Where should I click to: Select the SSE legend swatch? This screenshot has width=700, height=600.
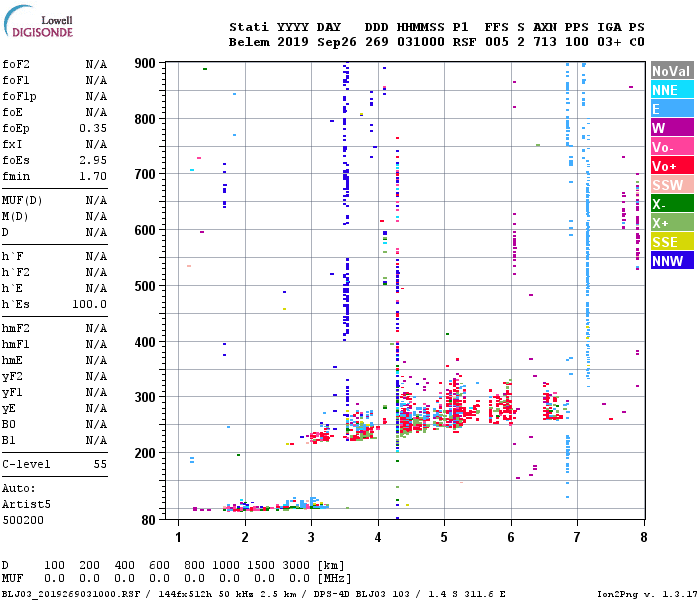click(x=672, y=242)
